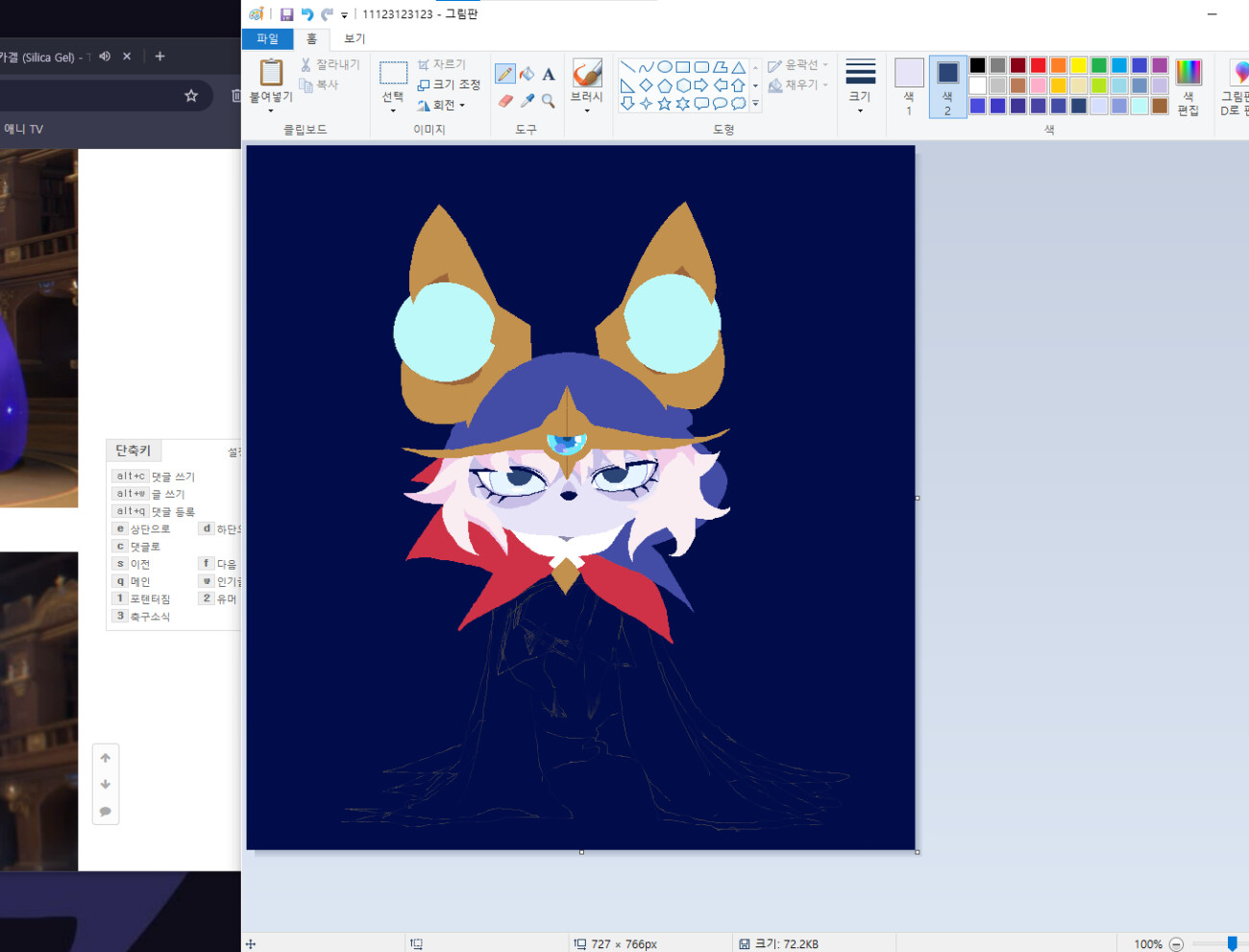Select the Eraser tool
This screenshot has height=952, width=1249.
click(504, 101)
